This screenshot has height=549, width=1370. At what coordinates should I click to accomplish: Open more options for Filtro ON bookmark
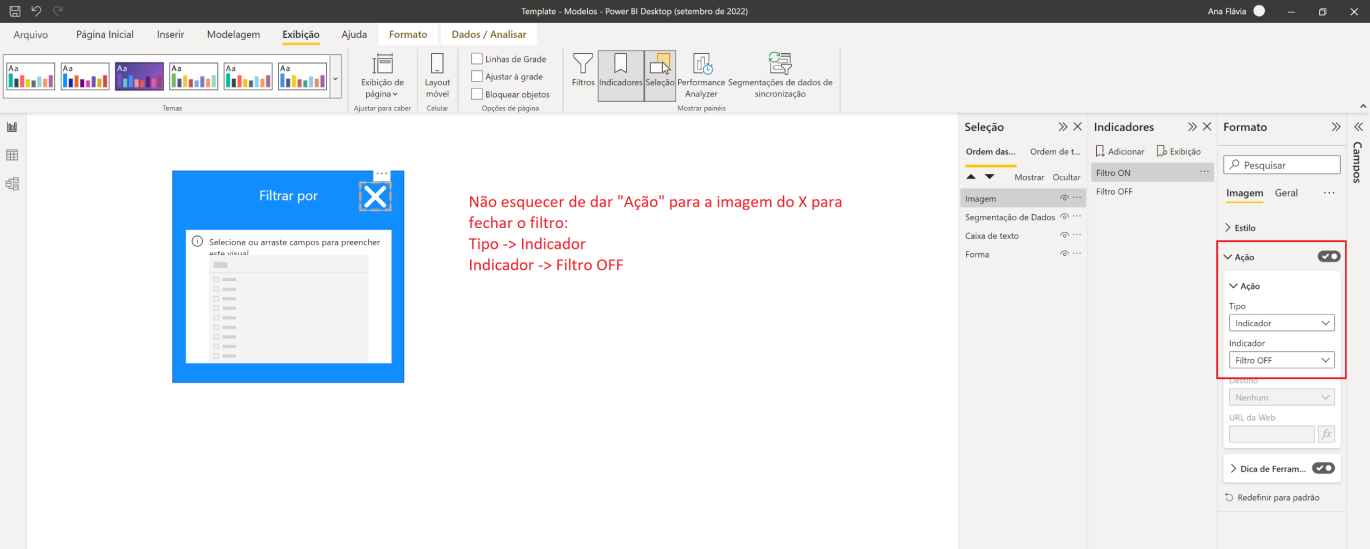1205,172
